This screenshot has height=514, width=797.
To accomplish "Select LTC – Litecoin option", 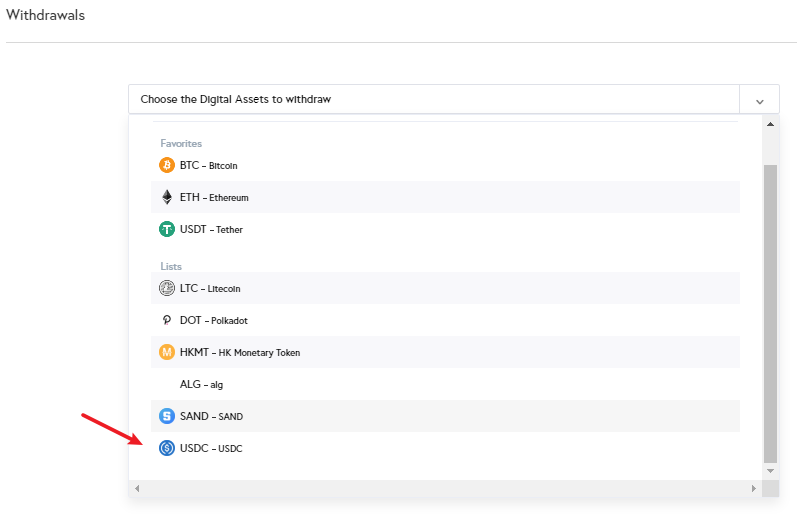I will tap(445, 288).
